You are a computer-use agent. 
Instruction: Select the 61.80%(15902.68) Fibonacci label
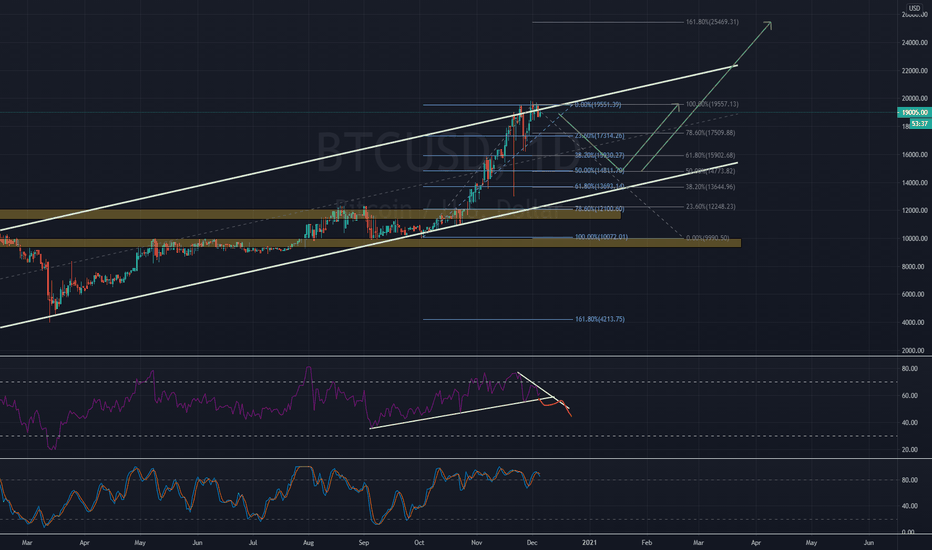[x=710, y=155]
